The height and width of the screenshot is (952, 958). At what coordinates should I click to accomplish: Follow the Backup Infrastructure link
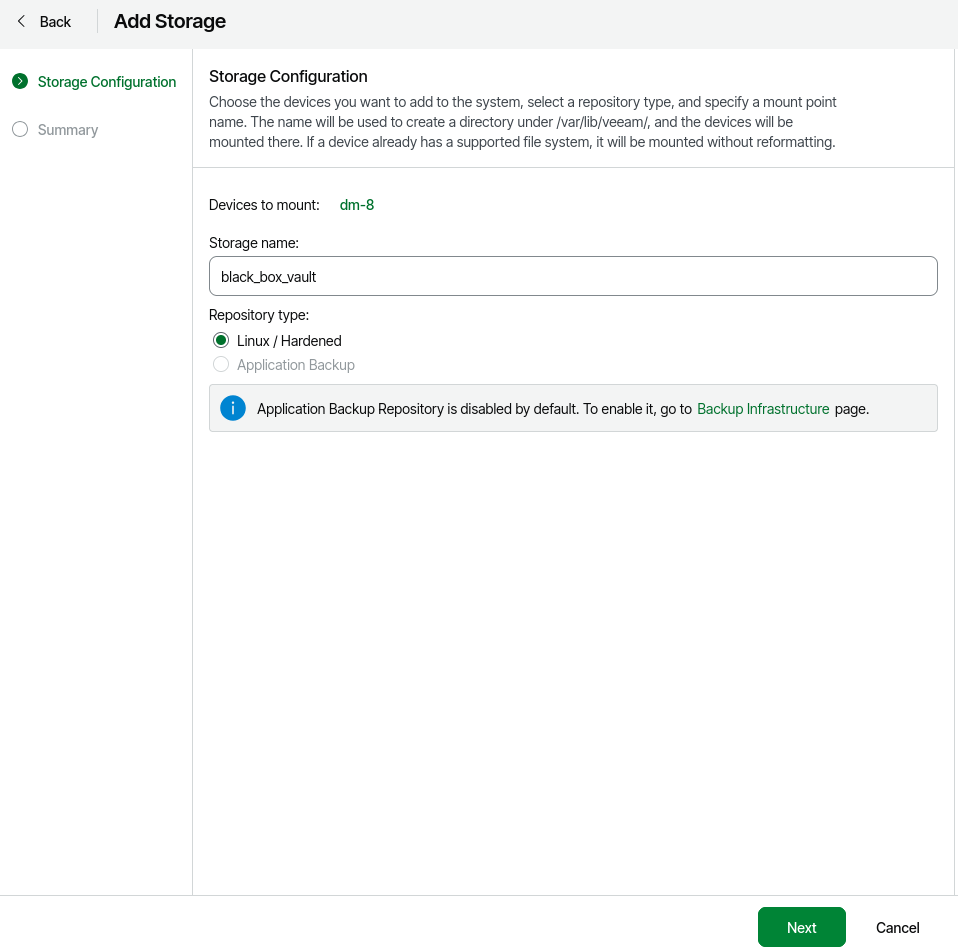point(763,409)
